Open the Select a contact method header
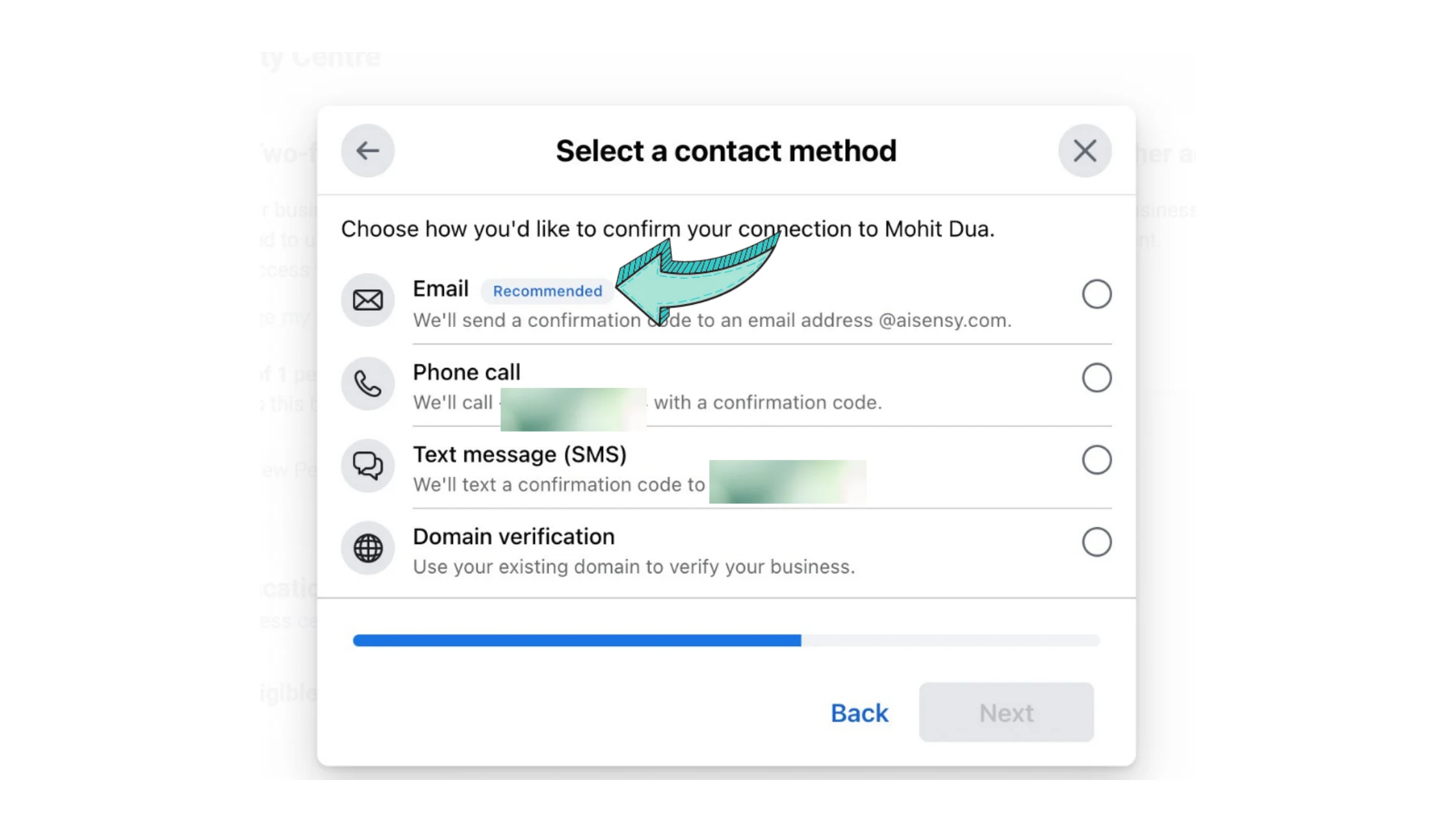Screen dimensions: 1456x819 point(725,150)
